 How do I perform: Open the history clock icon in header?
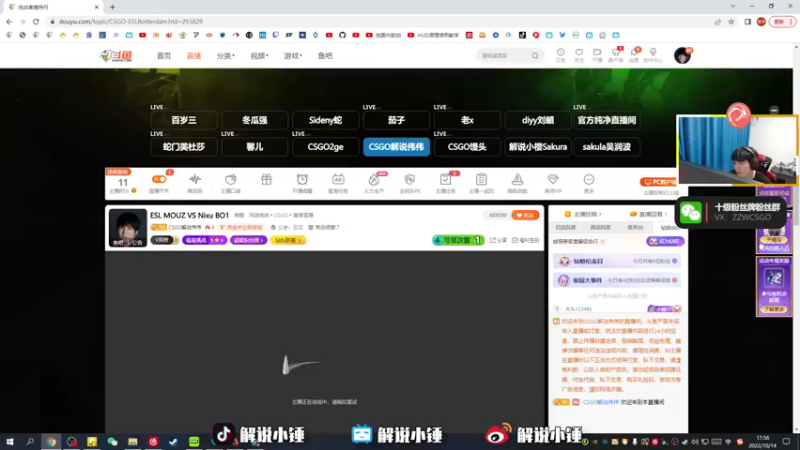(561, 55)
